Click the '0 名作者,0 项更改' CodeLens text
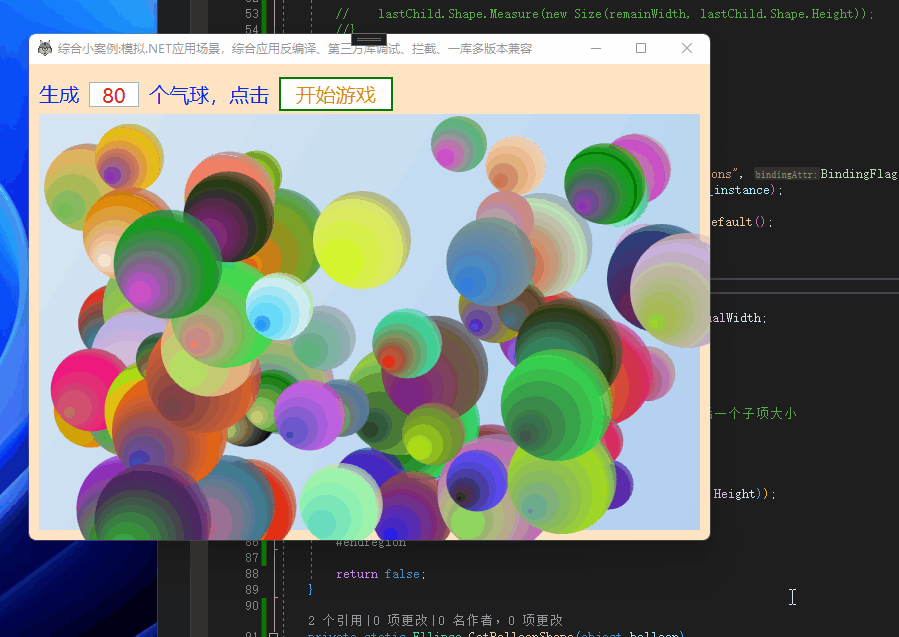 [501, 620]
